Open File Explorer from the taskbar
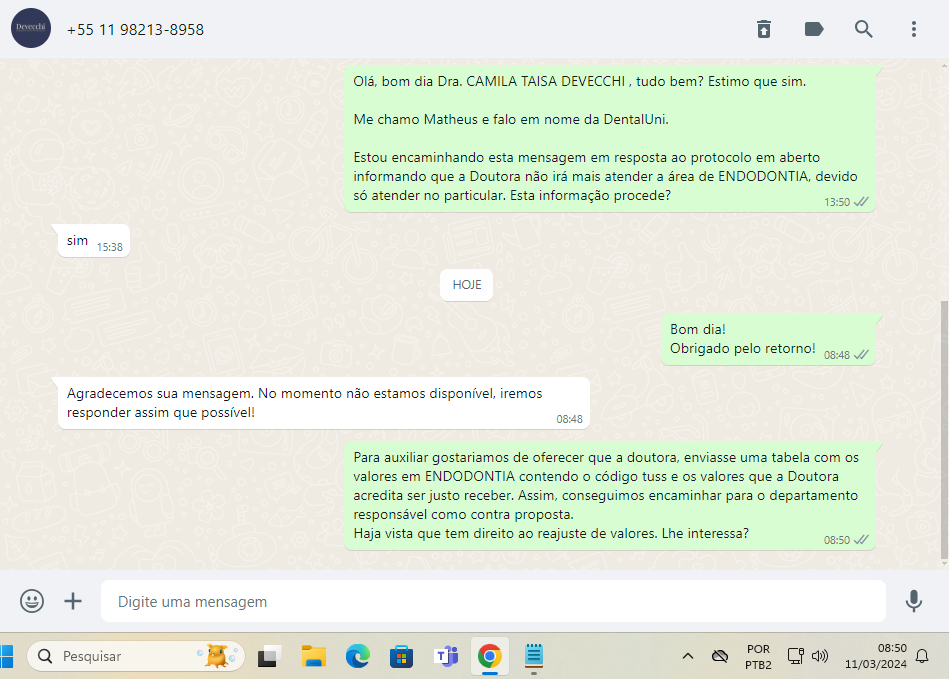This screenshot has height=679, width=949. click(314, 656)
